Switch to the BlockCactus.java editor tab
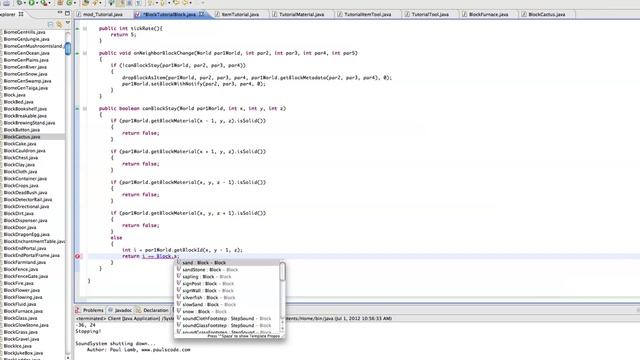The width and height of the screenshot is (640, 360). click(x=547, y=14)
